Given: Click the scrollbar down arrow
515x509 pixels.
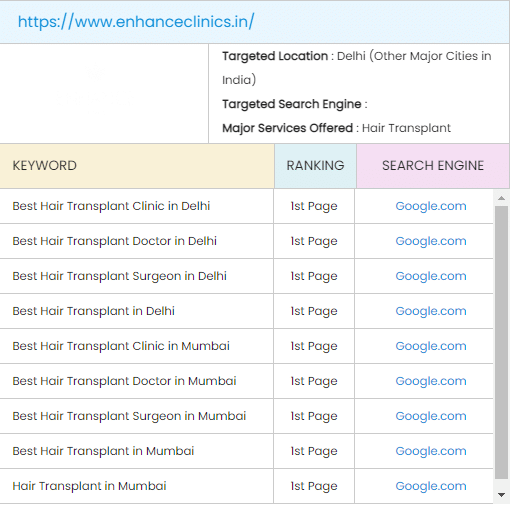Looking at the screenshot, I should 501,495.
